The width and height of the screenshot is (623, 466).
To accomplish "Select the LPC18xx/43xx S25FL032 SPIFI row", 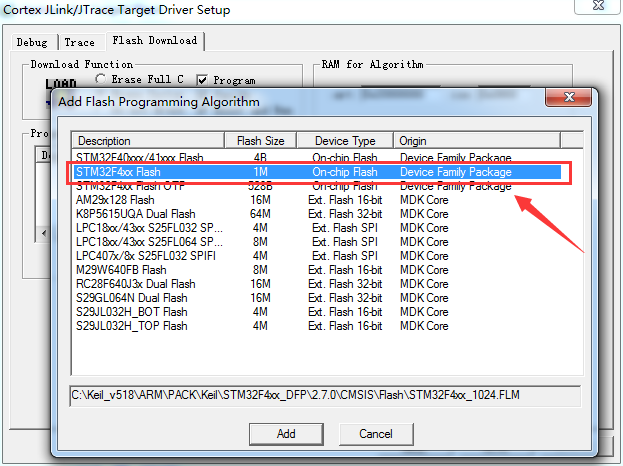I will [317, 228].
